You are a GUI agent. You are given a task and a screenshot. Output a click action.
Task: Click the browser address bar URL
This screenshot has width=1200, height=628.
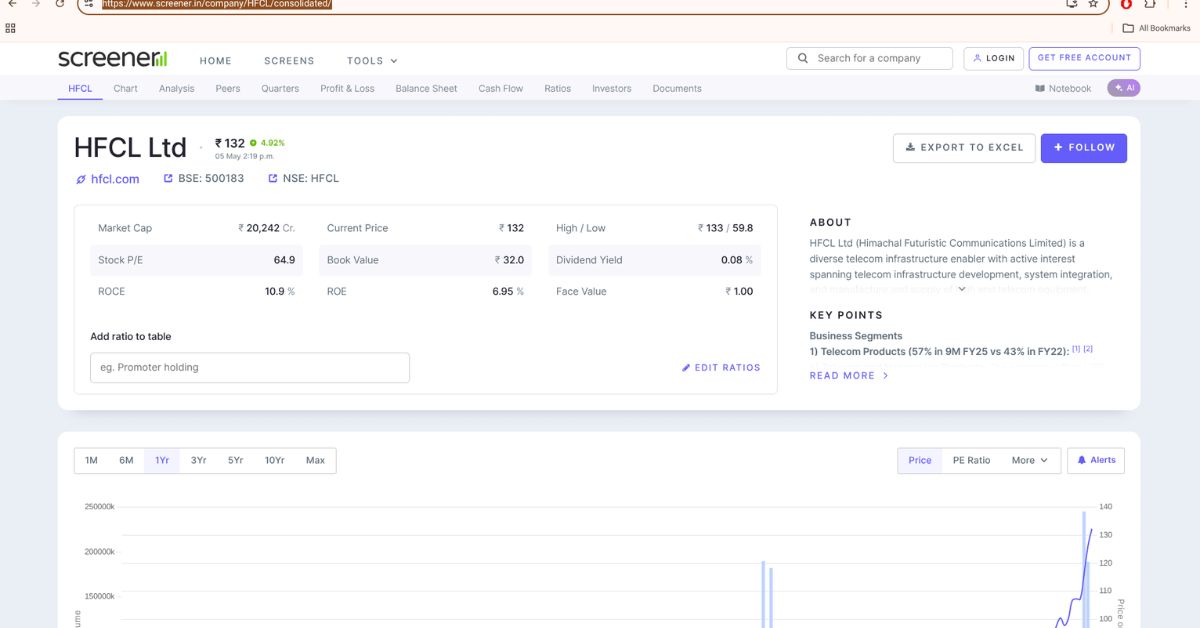click(217, 4)
